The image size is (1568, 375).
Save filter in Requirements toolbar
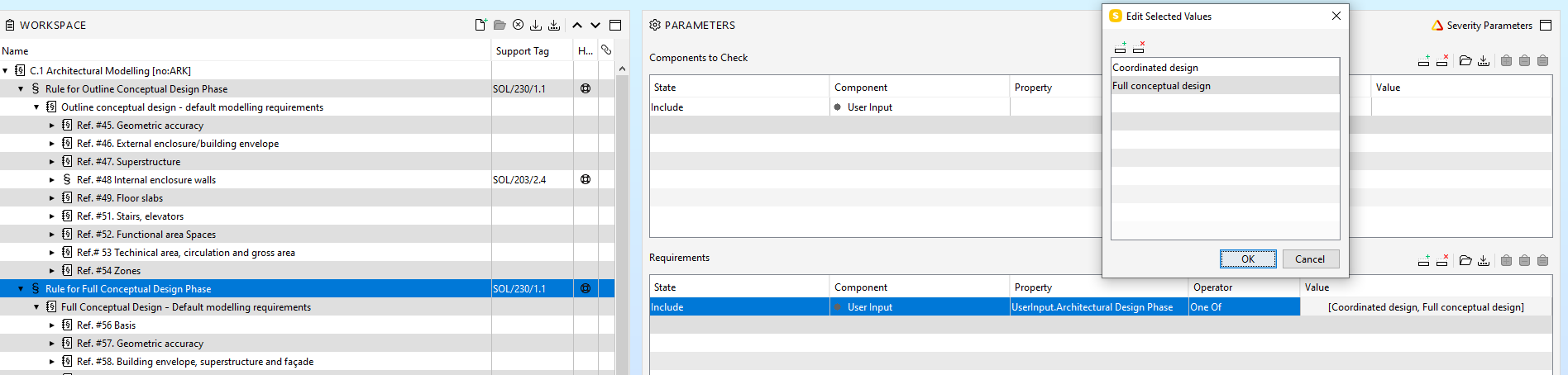(1484, 260)
